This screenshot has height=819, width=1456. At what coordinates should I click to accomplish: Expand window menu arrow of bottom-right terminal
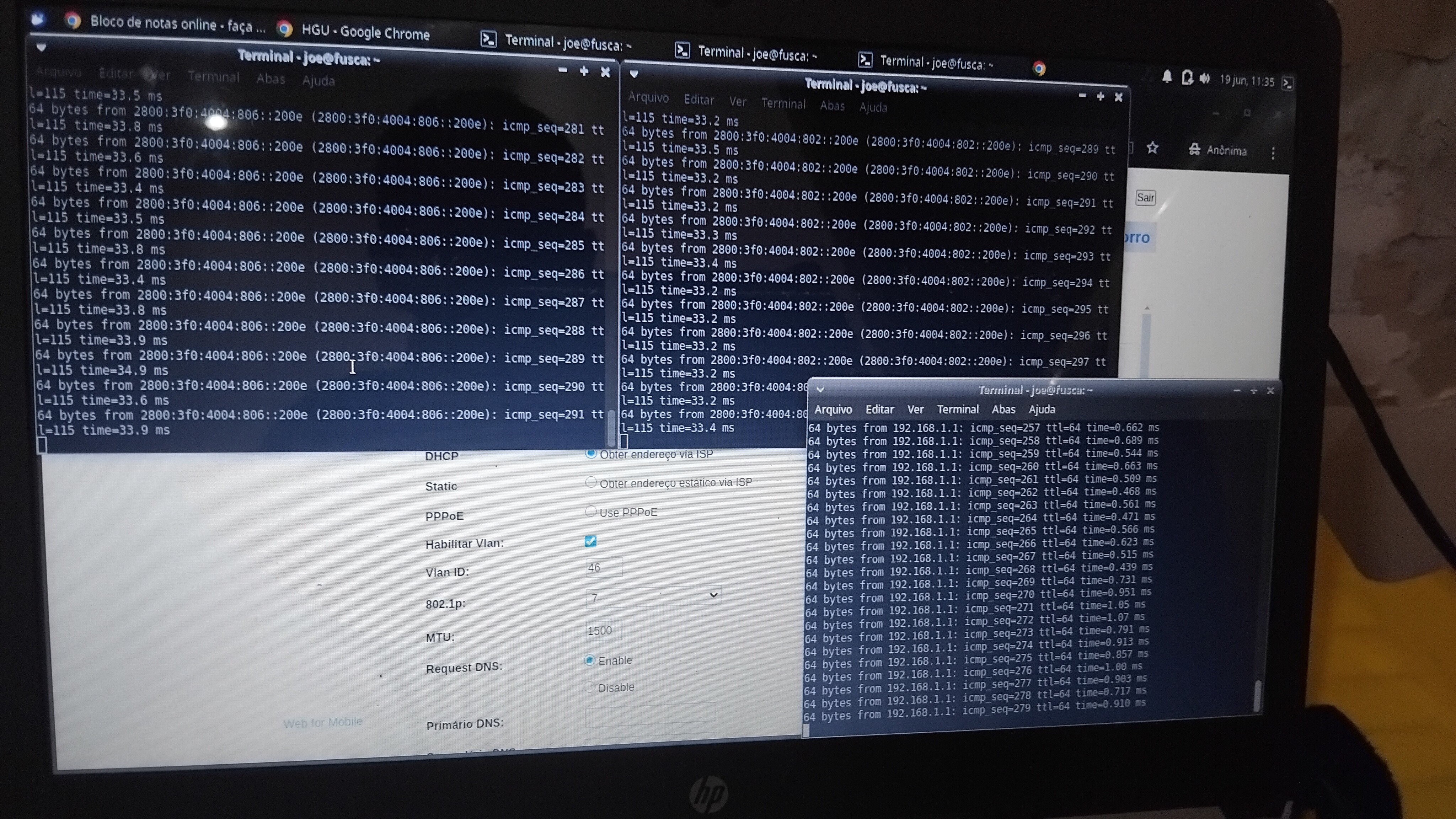click(821, 390)
